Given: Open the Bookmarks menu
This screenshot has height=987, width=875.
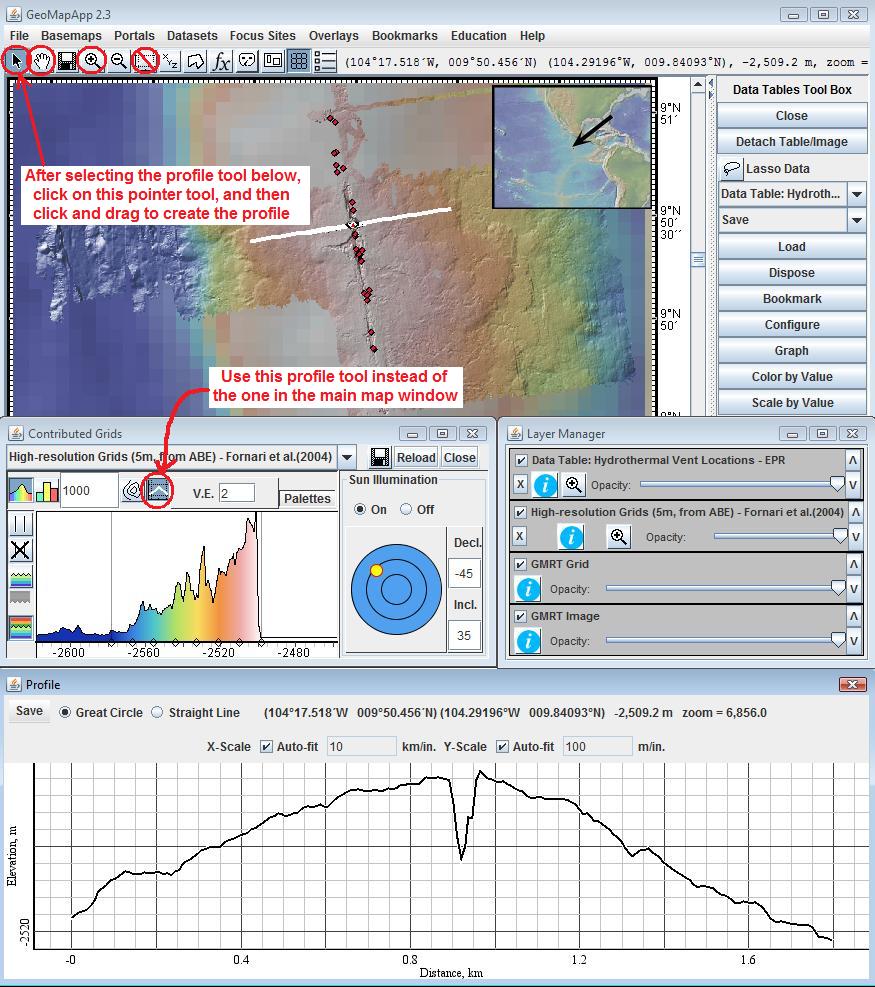Looking at the screenshot, I should pyautogui.click(x=404, y=35).
